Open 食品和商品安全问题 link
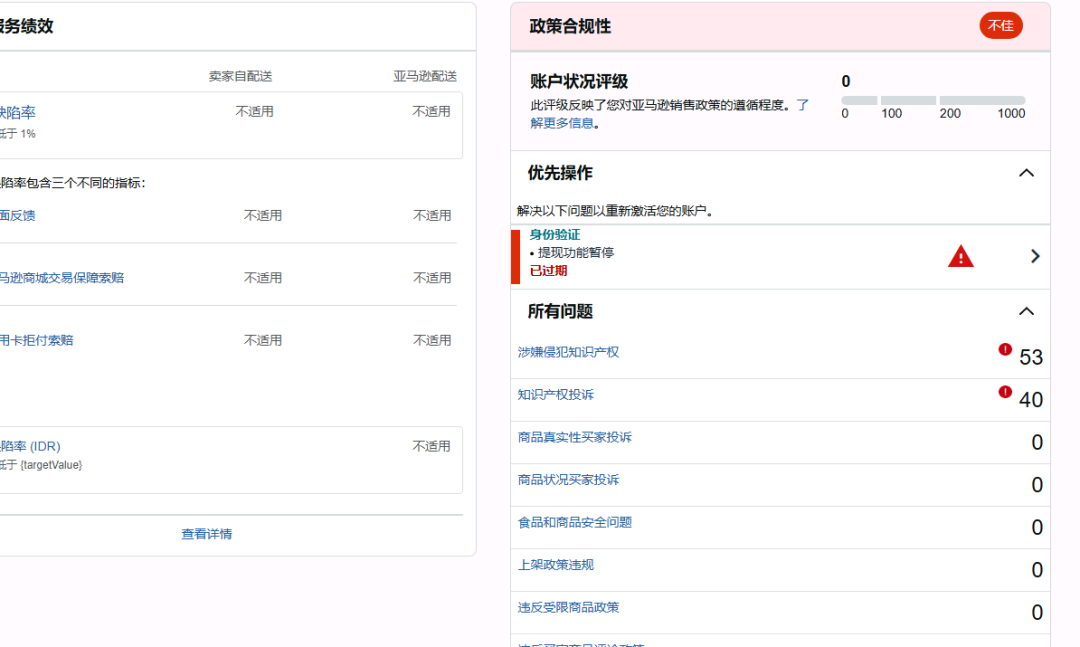 pos(574,522)
